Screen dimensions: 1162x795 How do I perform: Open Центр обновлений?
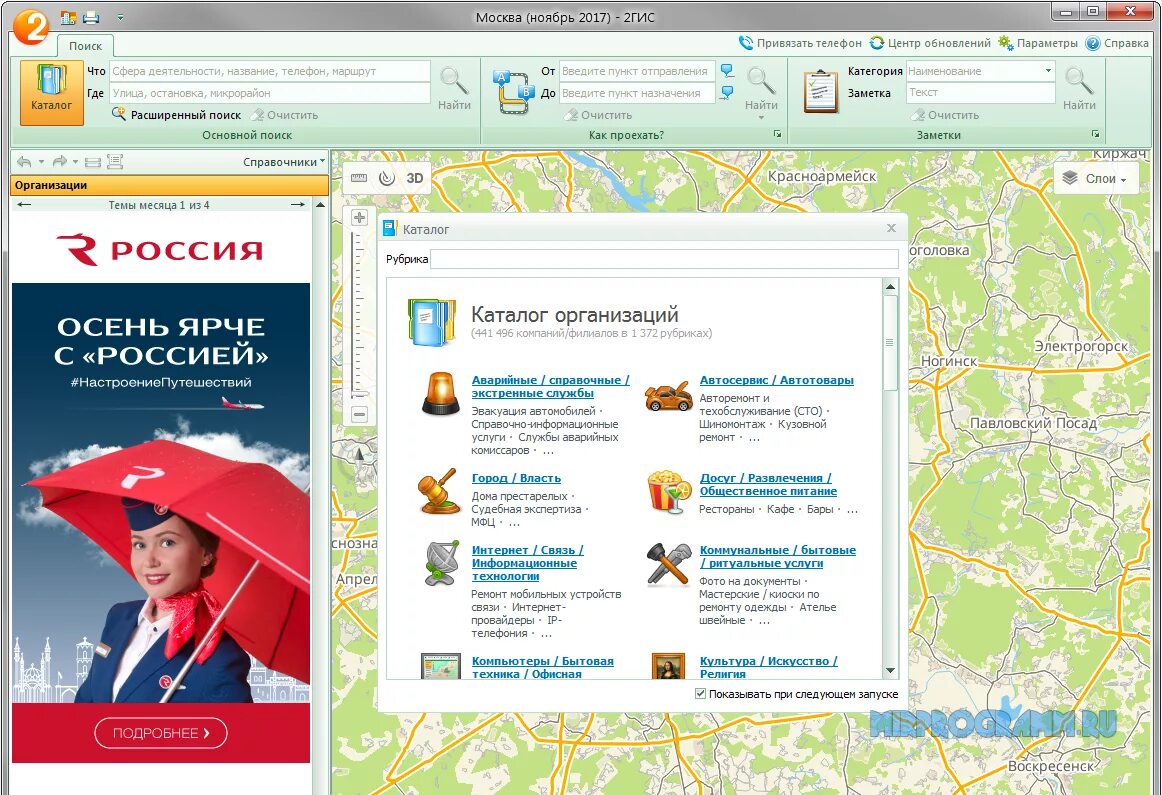pyautogui.click(x=930, y=43)
